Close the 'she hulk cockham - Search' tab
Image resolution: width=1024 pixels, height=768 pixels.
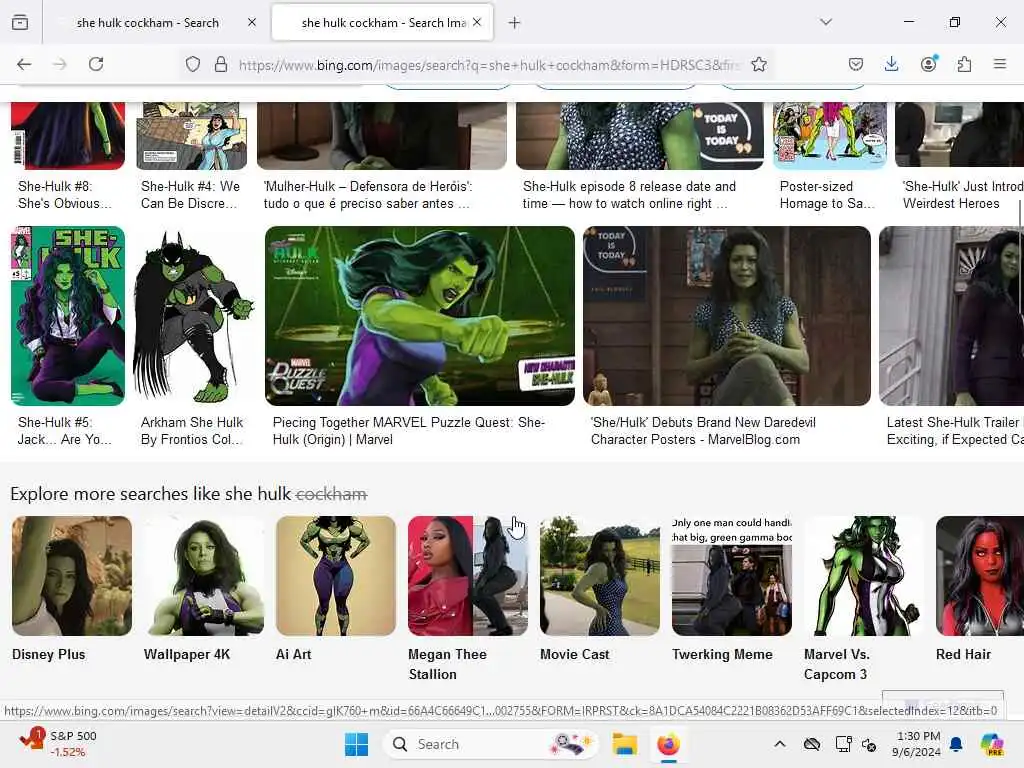click(x=252, y=22)
